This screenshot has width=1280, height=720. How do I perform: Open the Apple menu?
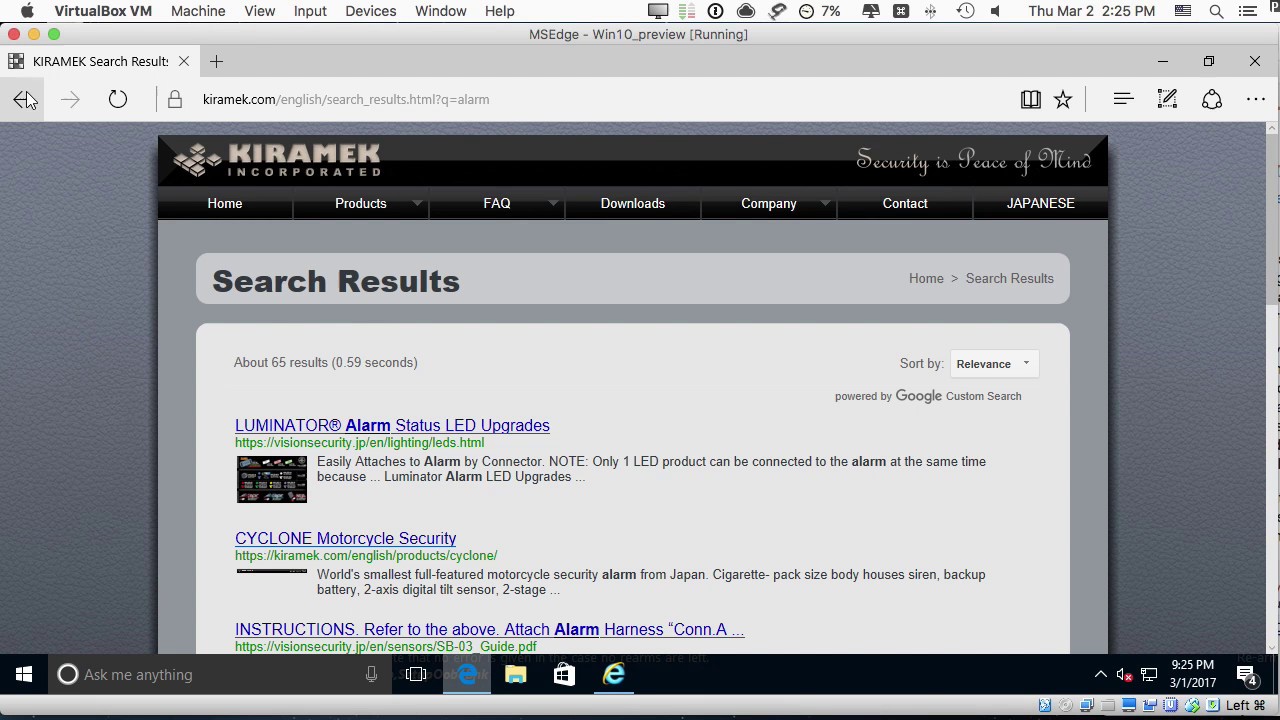[27, 11]
